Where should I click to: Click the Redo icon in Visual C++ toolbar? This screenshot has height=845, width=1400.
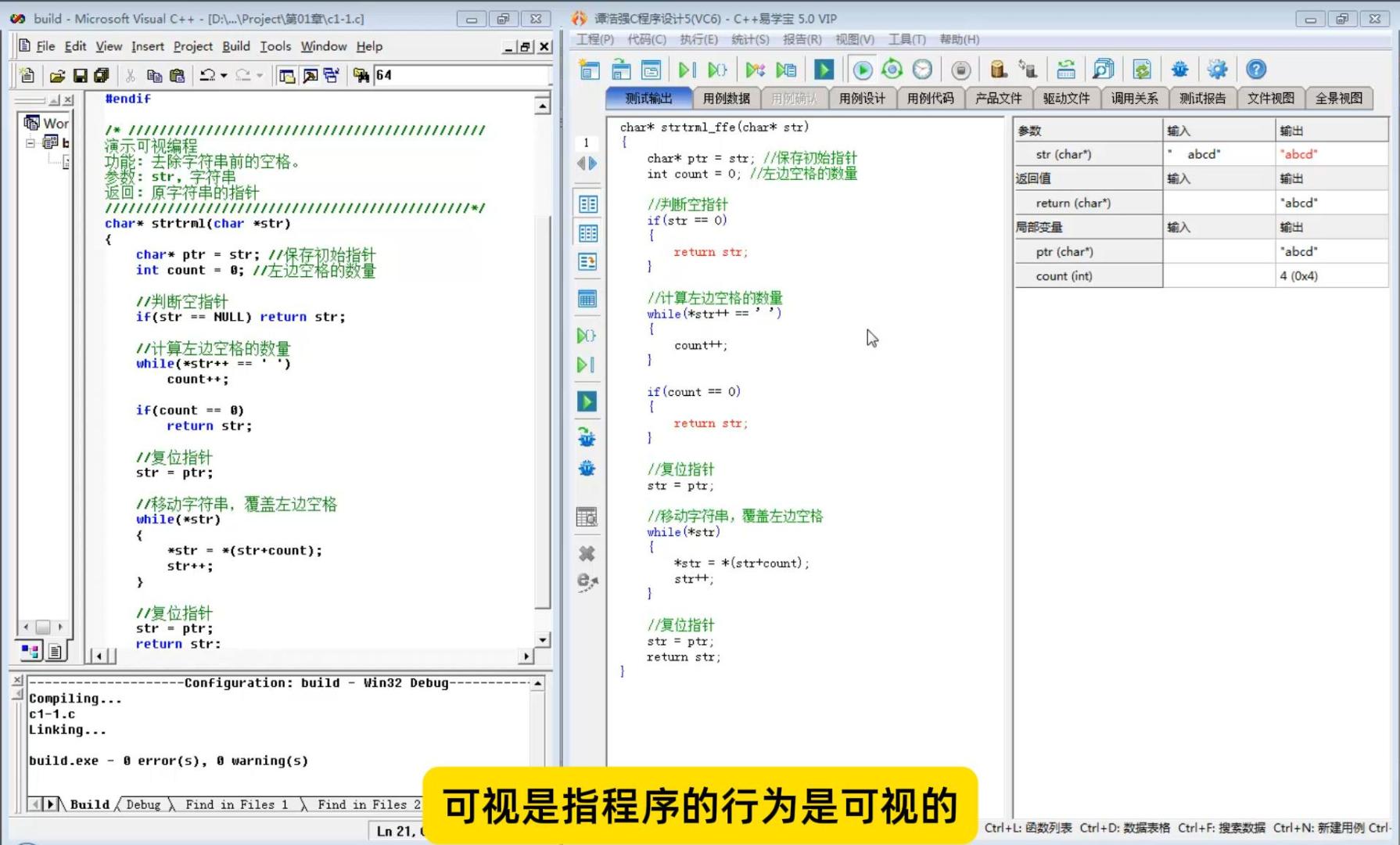point(243,75)
